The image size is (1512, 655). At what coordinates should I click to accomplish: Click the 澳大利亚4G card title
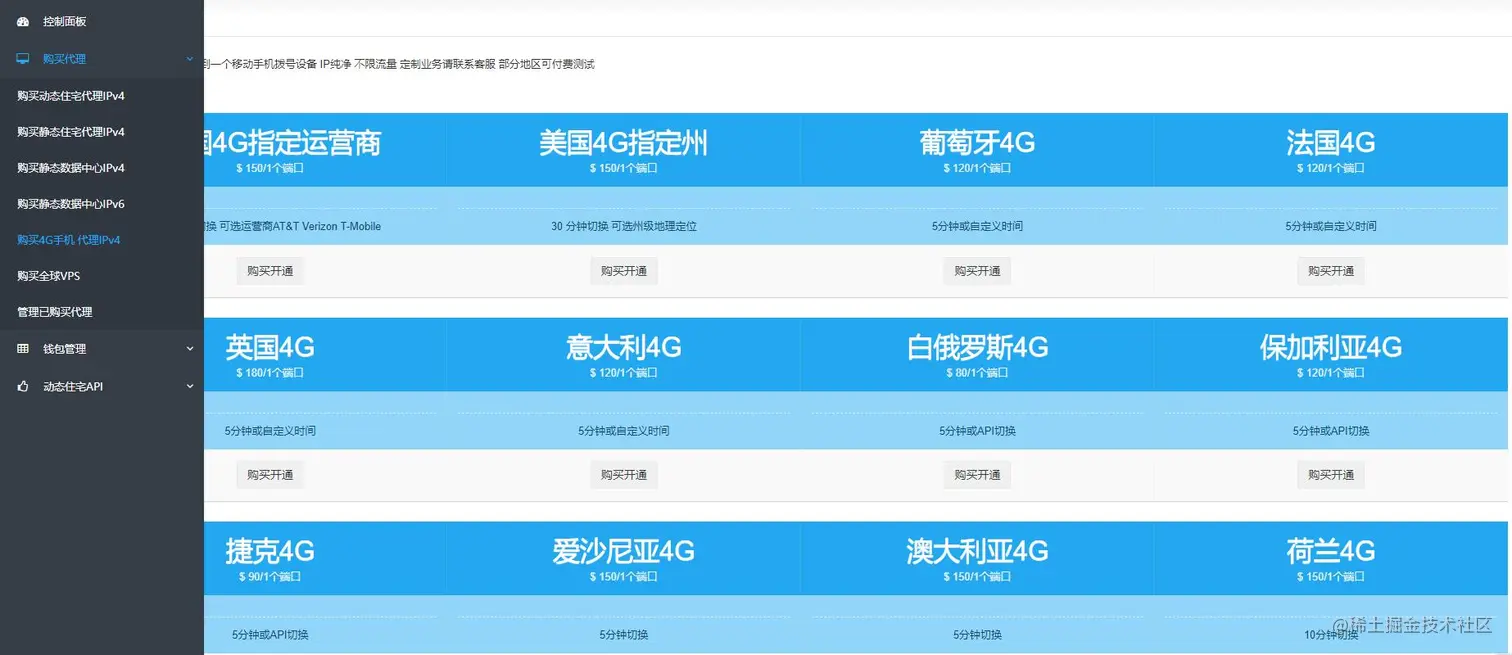click(977, 551)
